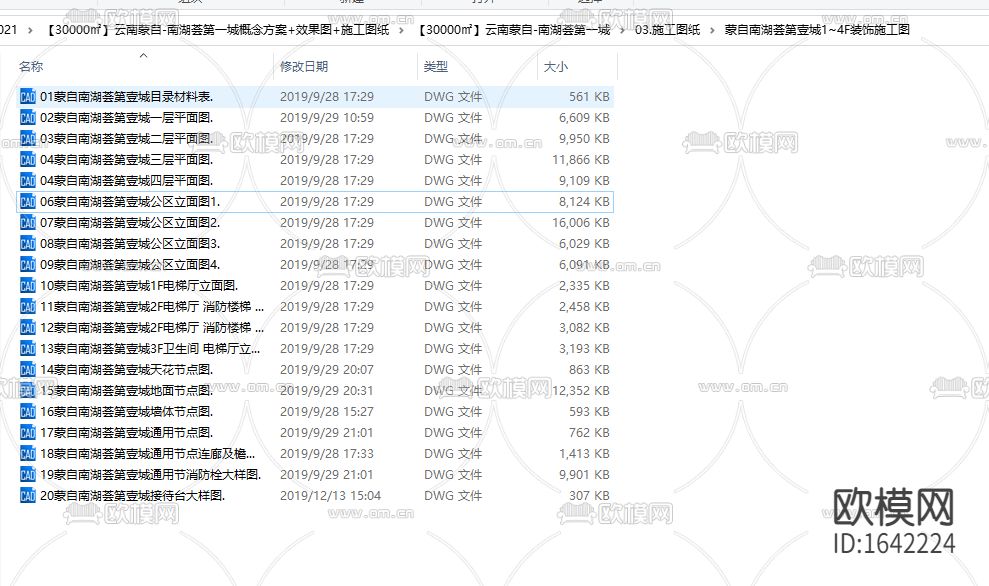Image resolution: width=989 pixels, height=586 pixels.
Task: Navigate to 03.施工图纸 in the breadcrumb path
Action: pos(668,29)
